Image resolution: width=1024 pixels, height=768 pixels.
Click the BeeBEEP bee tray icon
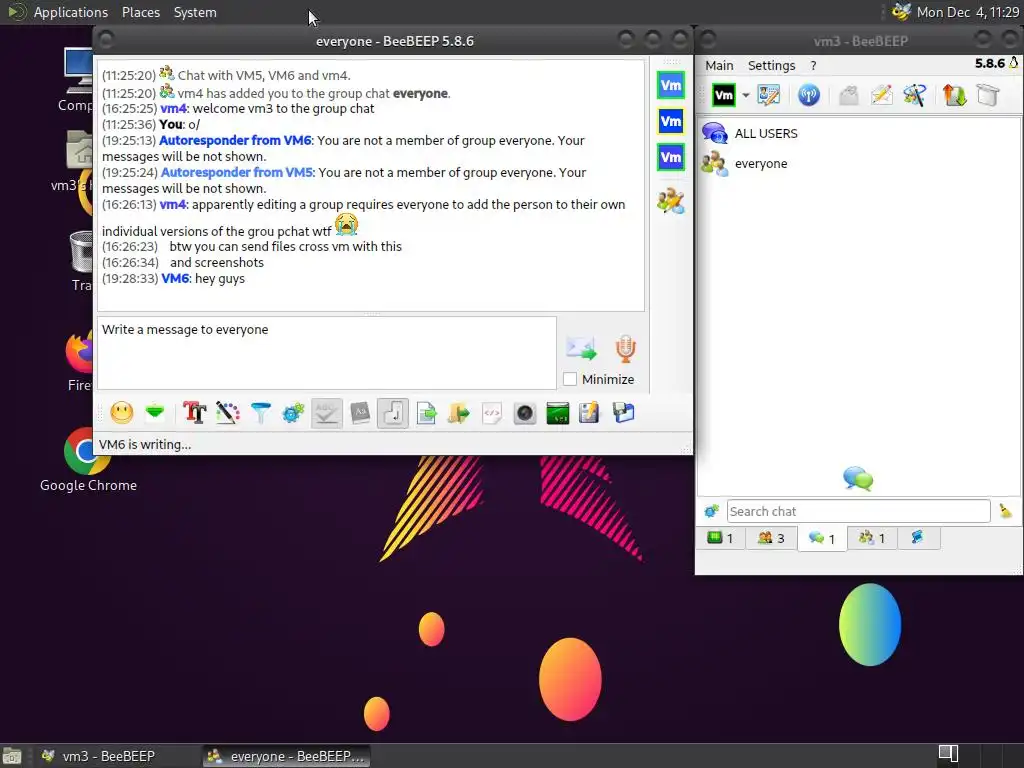coord(901,12)
